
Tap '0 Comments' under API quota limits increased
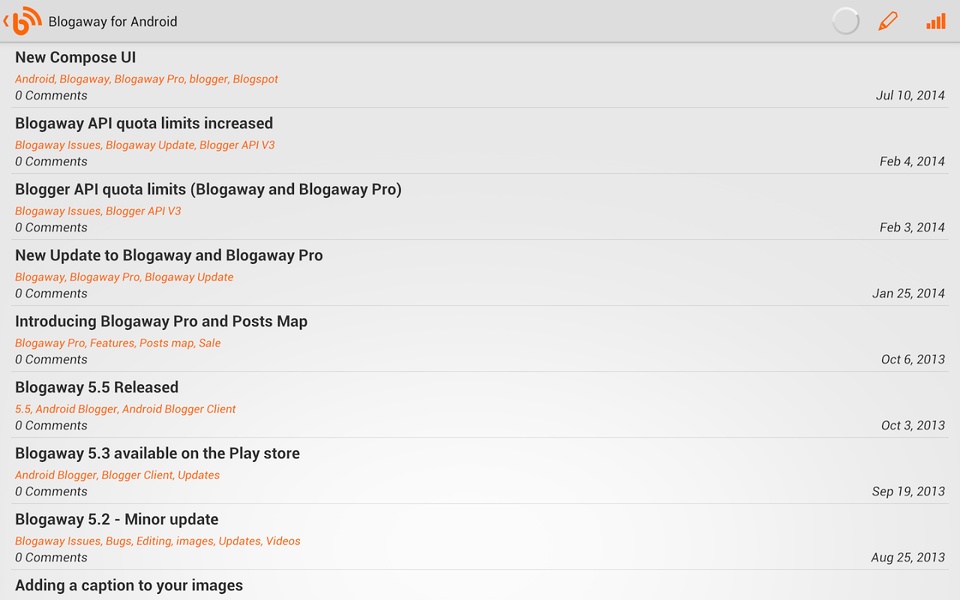pyautogui.click(x=51, y=162)
